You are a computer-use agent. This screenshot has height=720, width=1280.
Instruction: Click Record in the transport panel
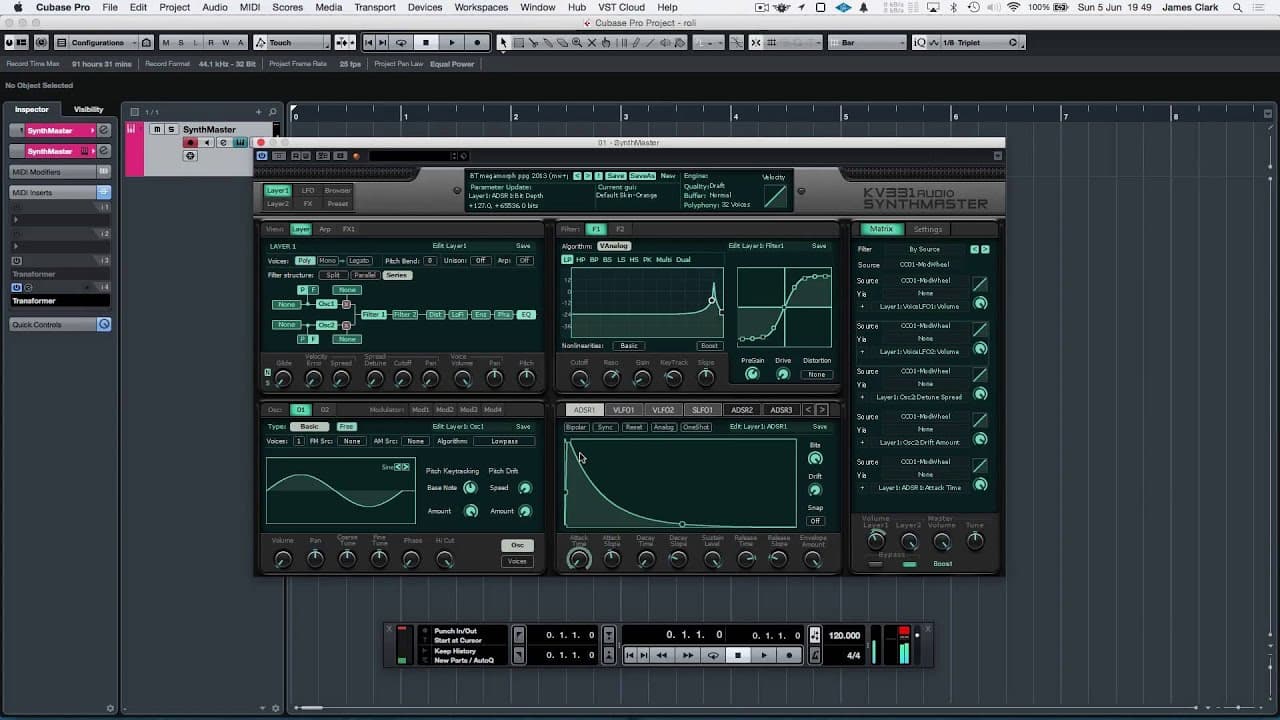tap(789, 656)
